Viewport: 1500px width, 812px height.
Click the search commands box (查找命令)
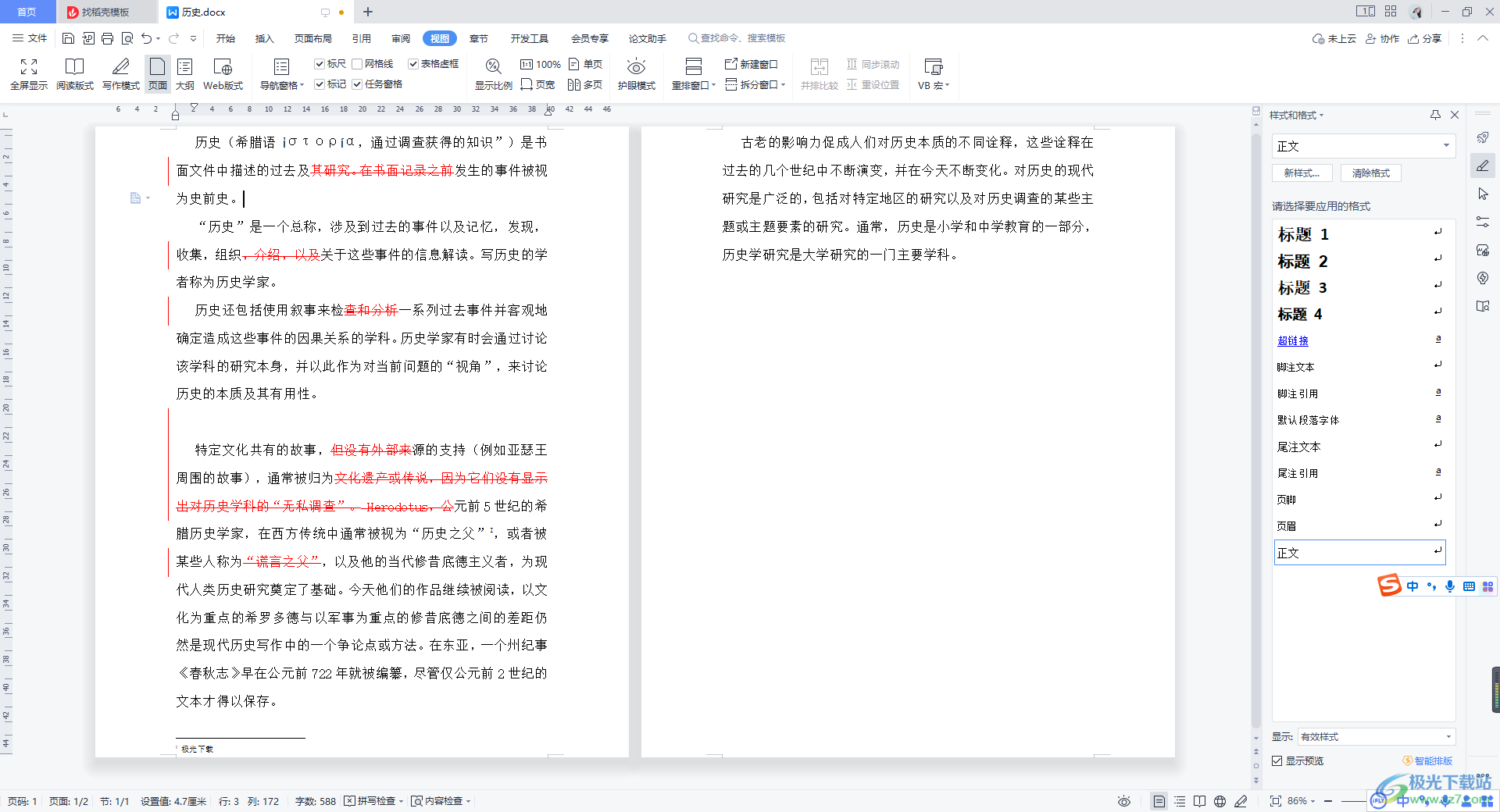[737, 38]
